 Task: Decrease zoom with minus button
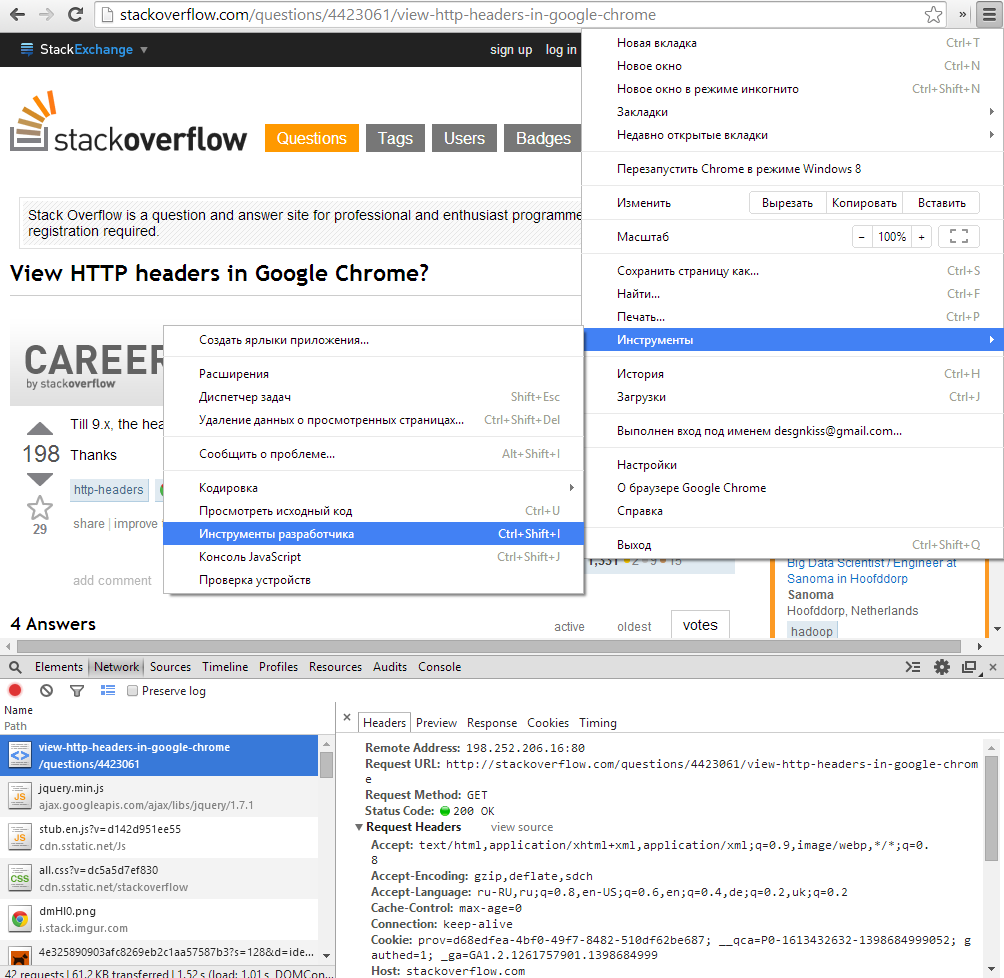(x=862, y=236)
